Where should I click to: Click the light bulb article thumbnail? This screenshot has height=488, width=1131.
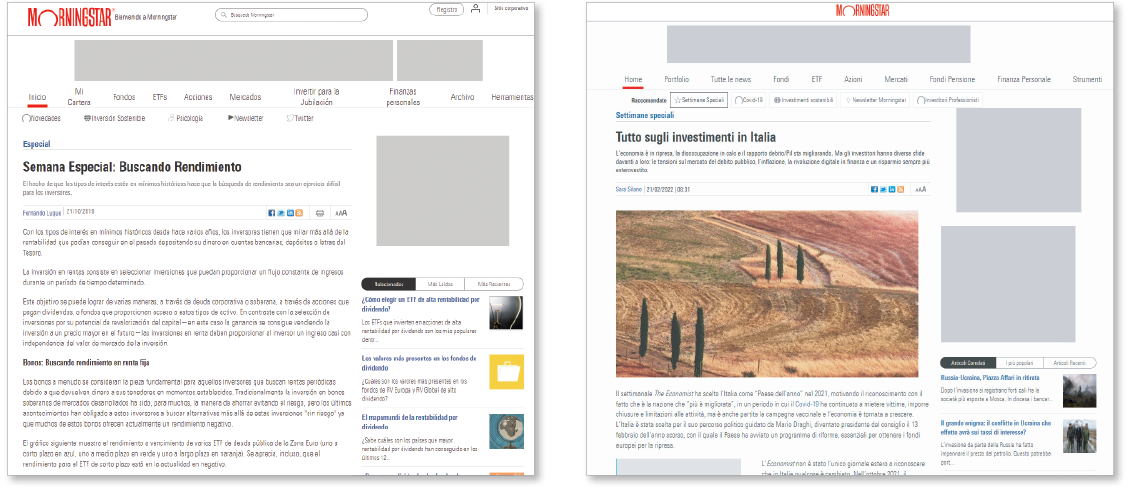point(506,314)
